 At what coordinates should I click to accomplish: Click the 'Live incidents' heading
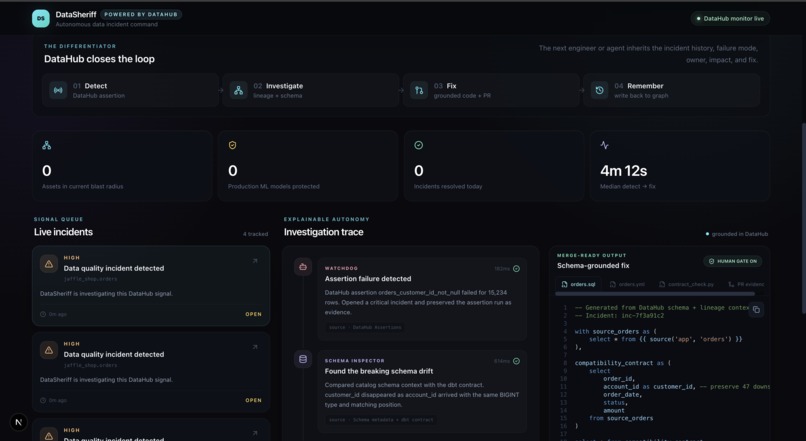click(x=63, y=232)
